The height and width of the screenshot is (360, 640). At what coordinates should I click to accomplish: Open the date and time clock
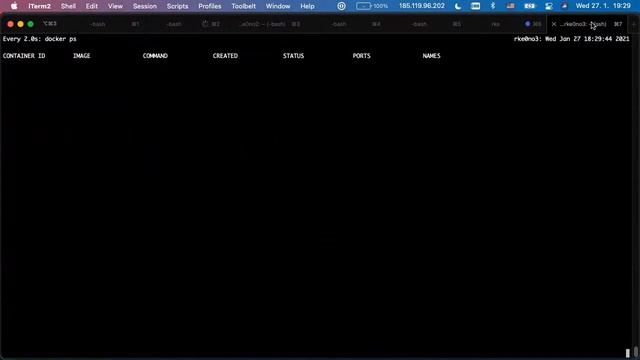coord(603,6)
